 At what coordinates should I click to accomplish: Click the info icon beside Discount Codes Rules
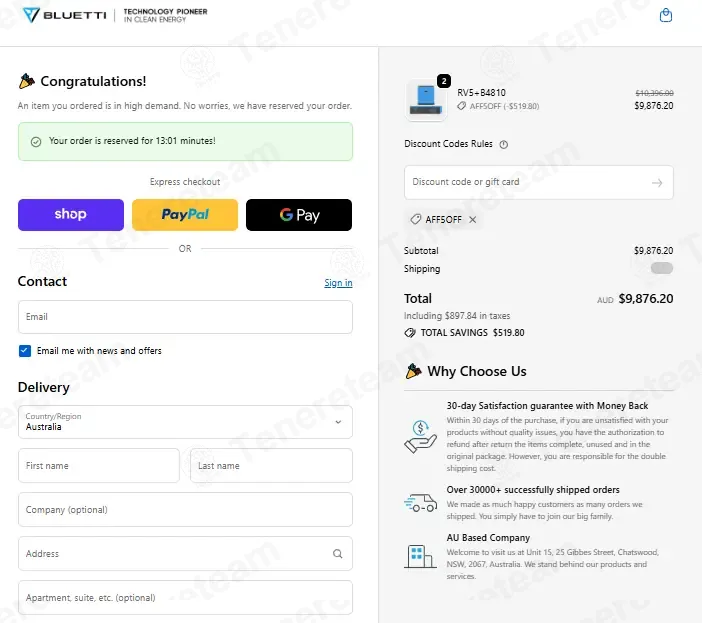(504, 145)
